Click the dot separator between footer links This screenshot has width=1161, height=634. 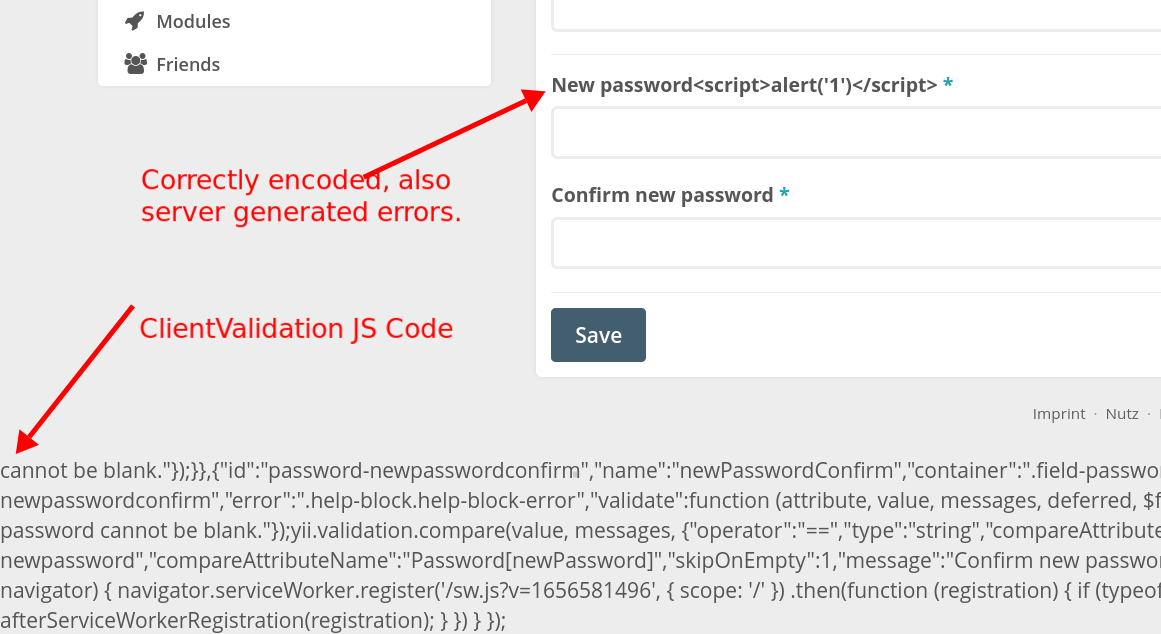[1098, 413]
